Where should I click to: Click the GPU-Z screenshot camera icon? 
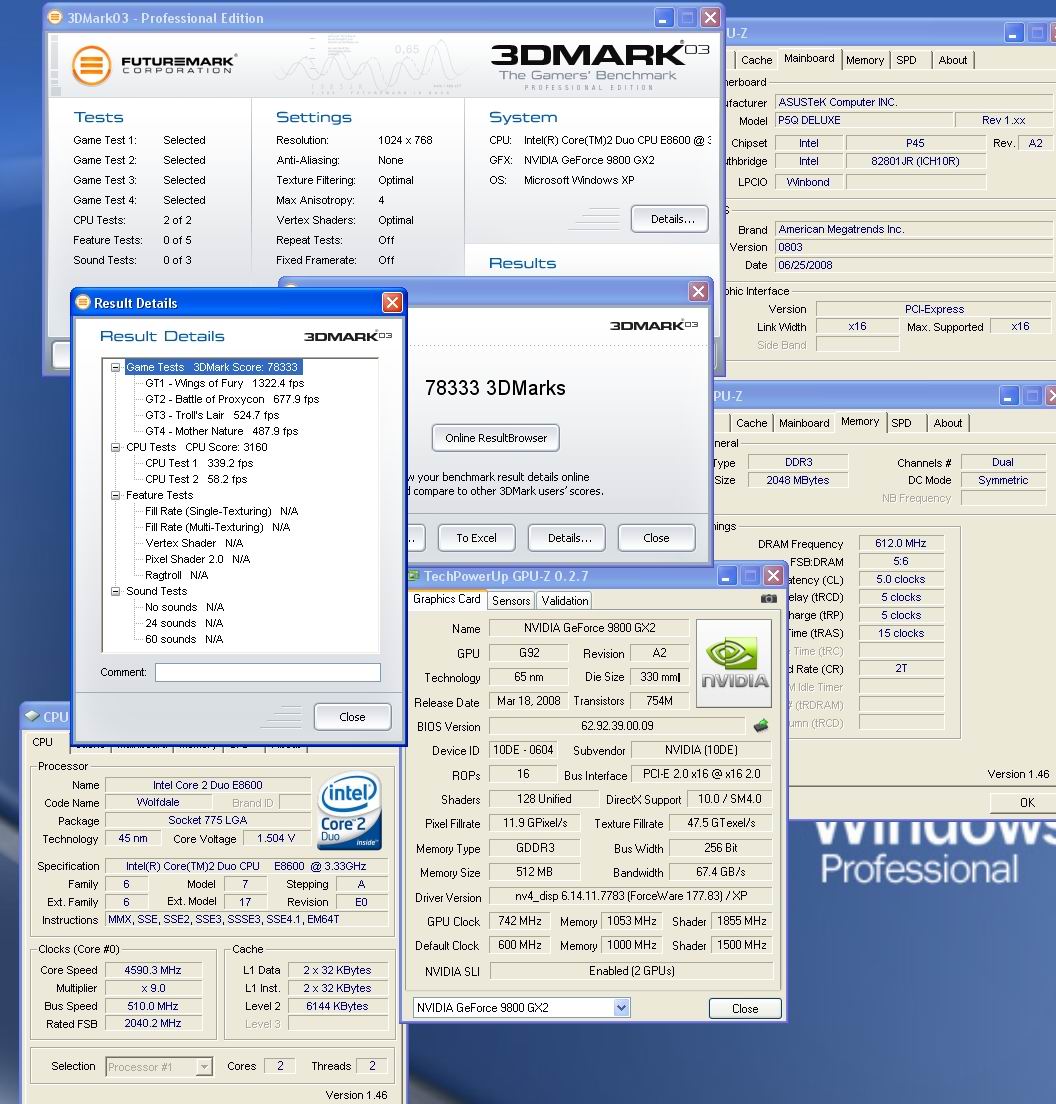pos(768,598)
